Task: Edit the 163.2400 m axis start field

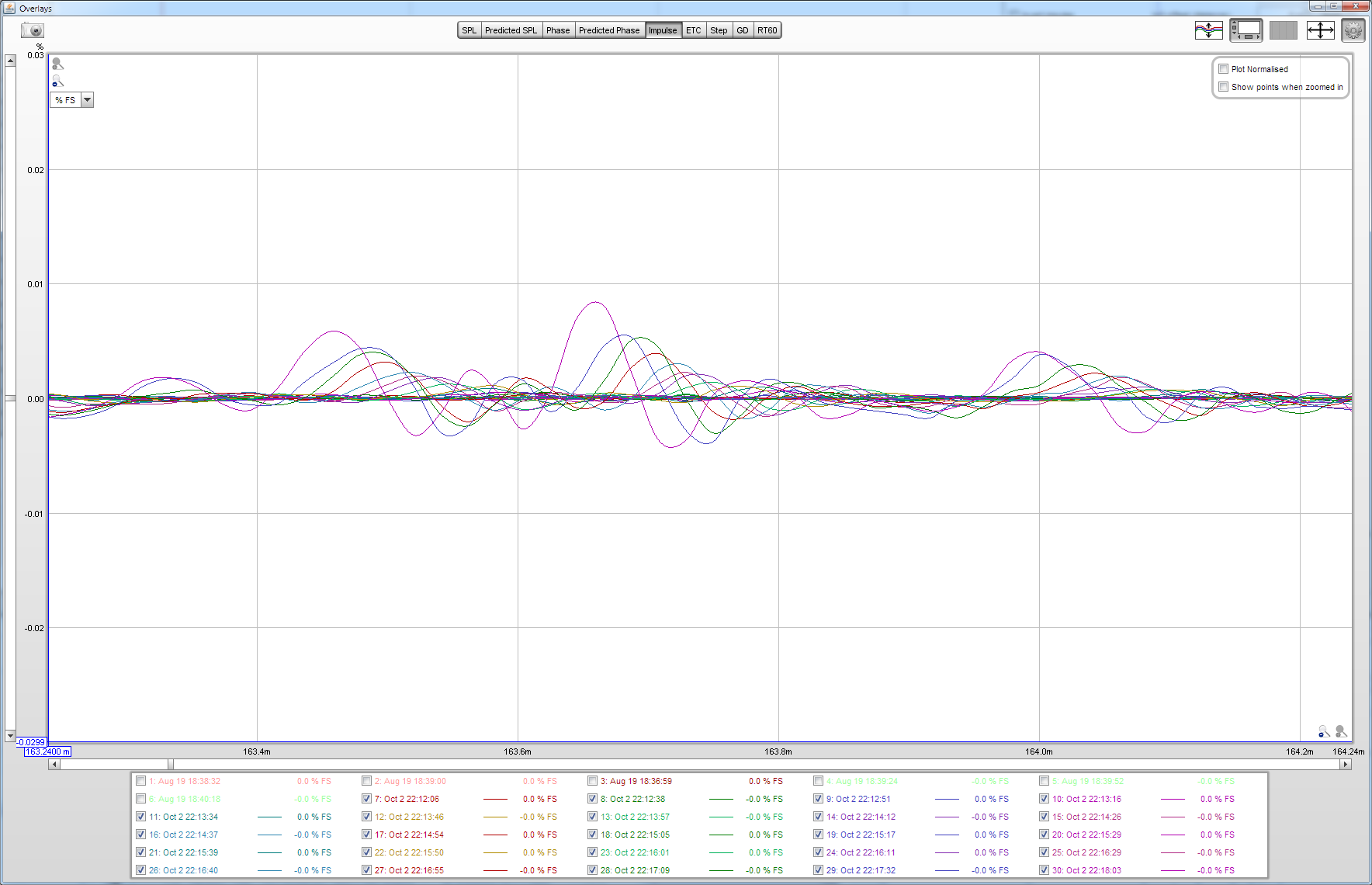Action: (x=47, y=751)
